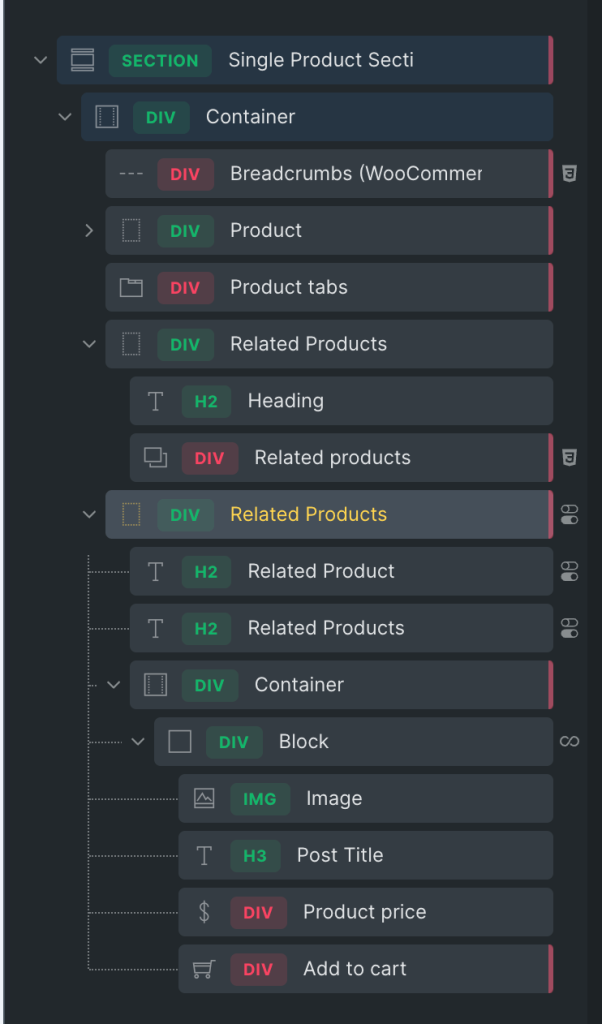The image size is (602, 1024).
Task: Click the infinity loop icon beside Block
Action: click(569, 742)
